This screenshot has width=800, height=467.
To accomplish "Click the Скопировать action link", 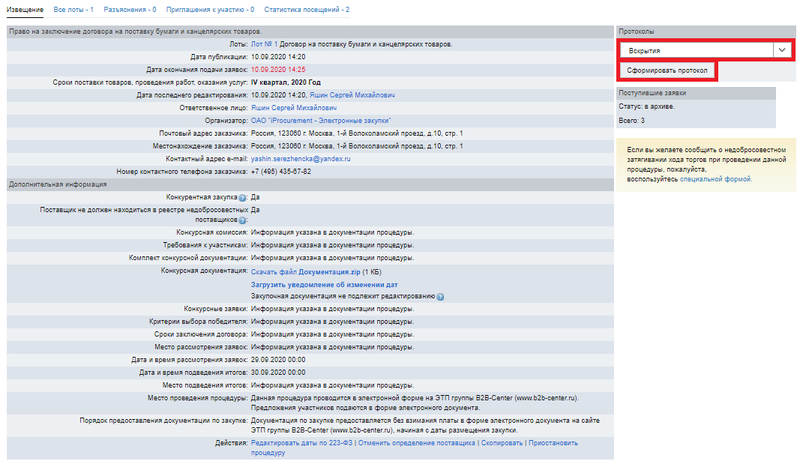I will (x=503, y=441).
